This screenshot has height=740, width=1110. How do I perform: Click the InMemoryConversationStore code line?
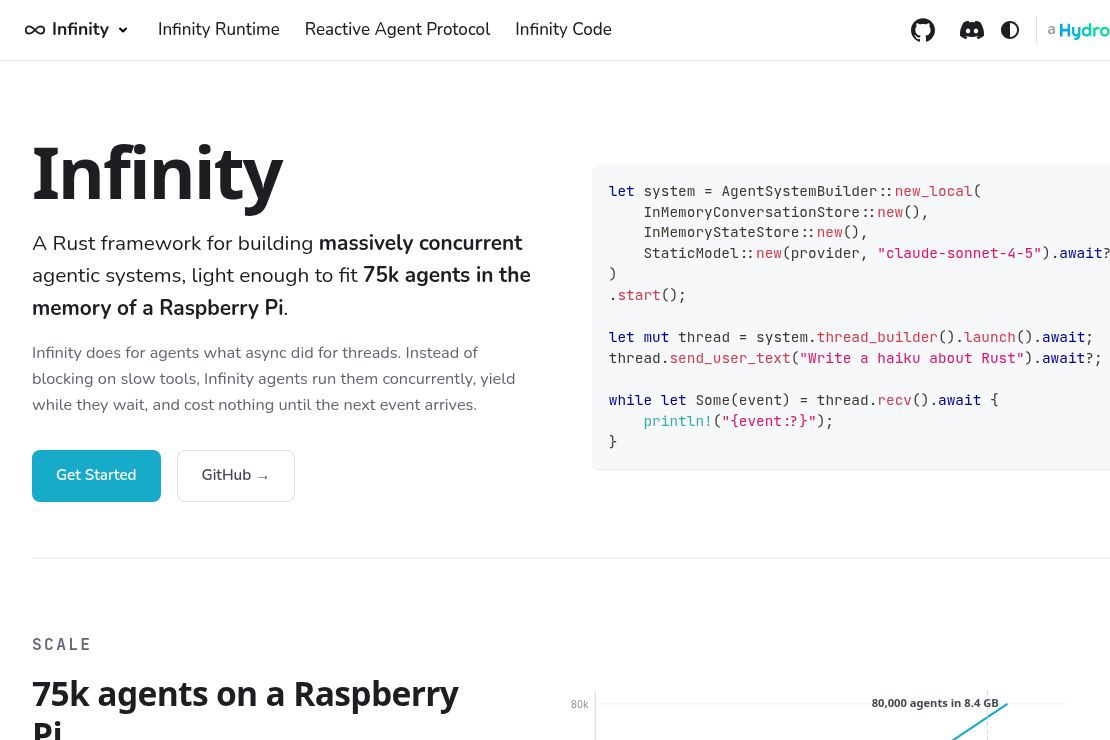[x=785, y=212]
